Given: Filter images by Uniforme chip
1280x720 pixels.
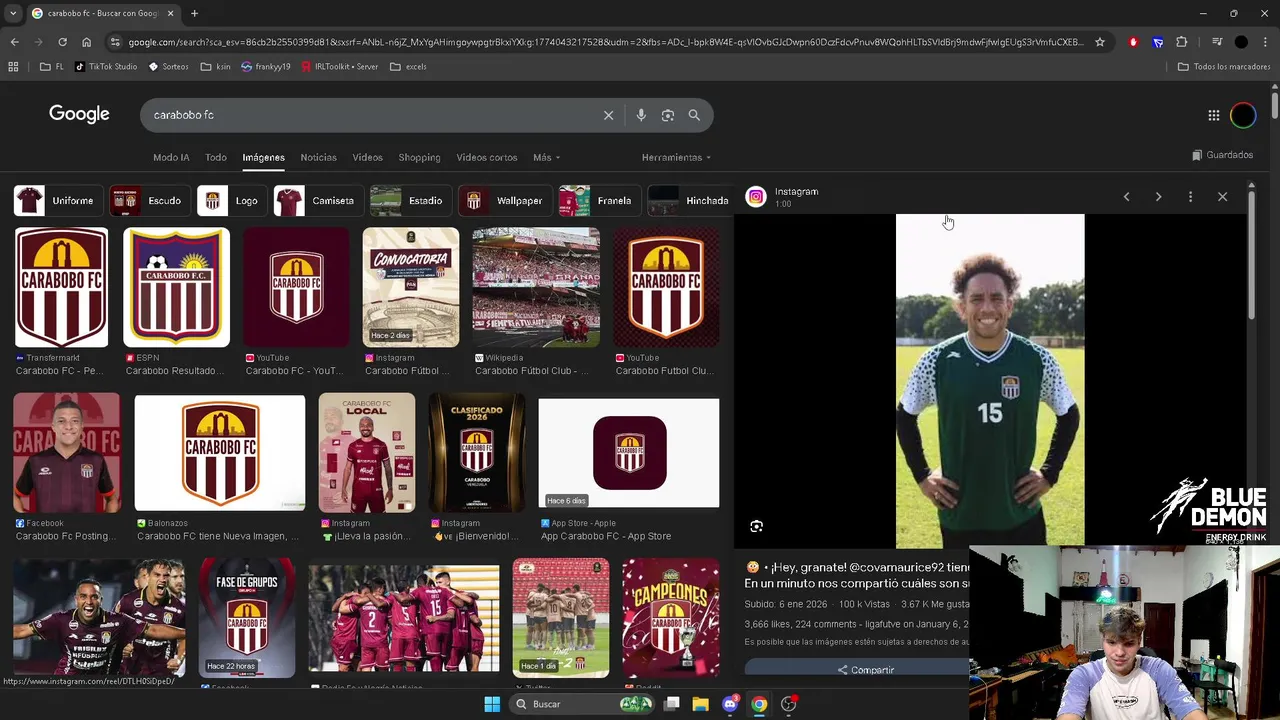Looking at the screenshot, I should pos(56,200).
